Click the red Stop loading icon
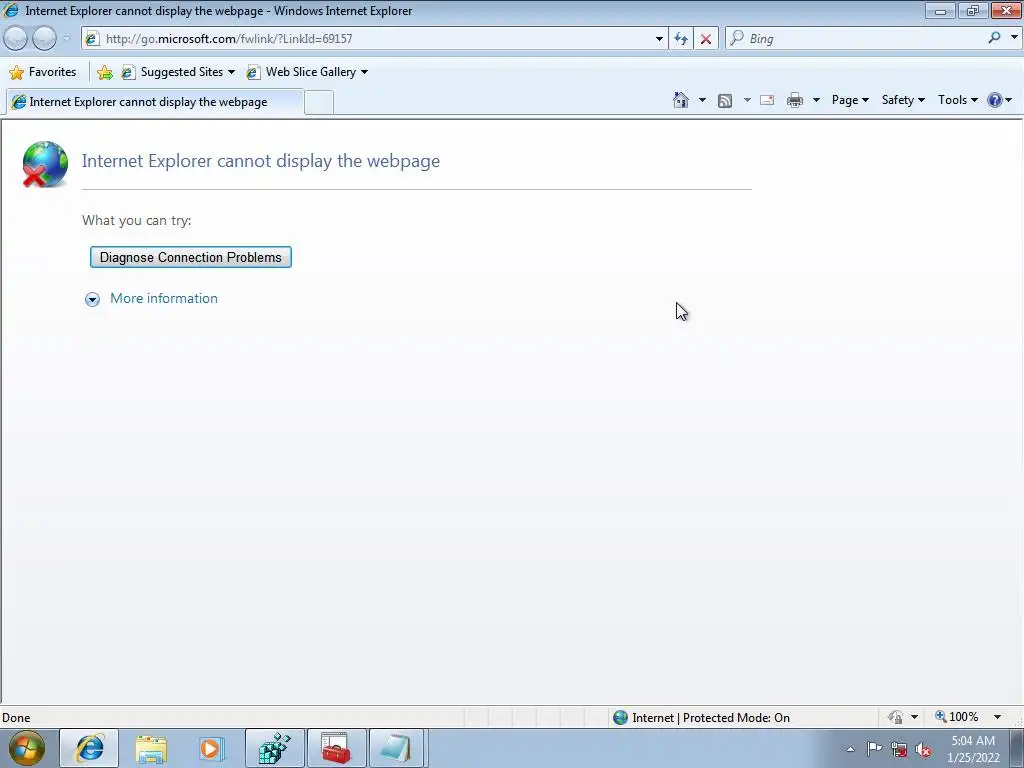This screenshot has height=768, width=1024. coord(706,39)
